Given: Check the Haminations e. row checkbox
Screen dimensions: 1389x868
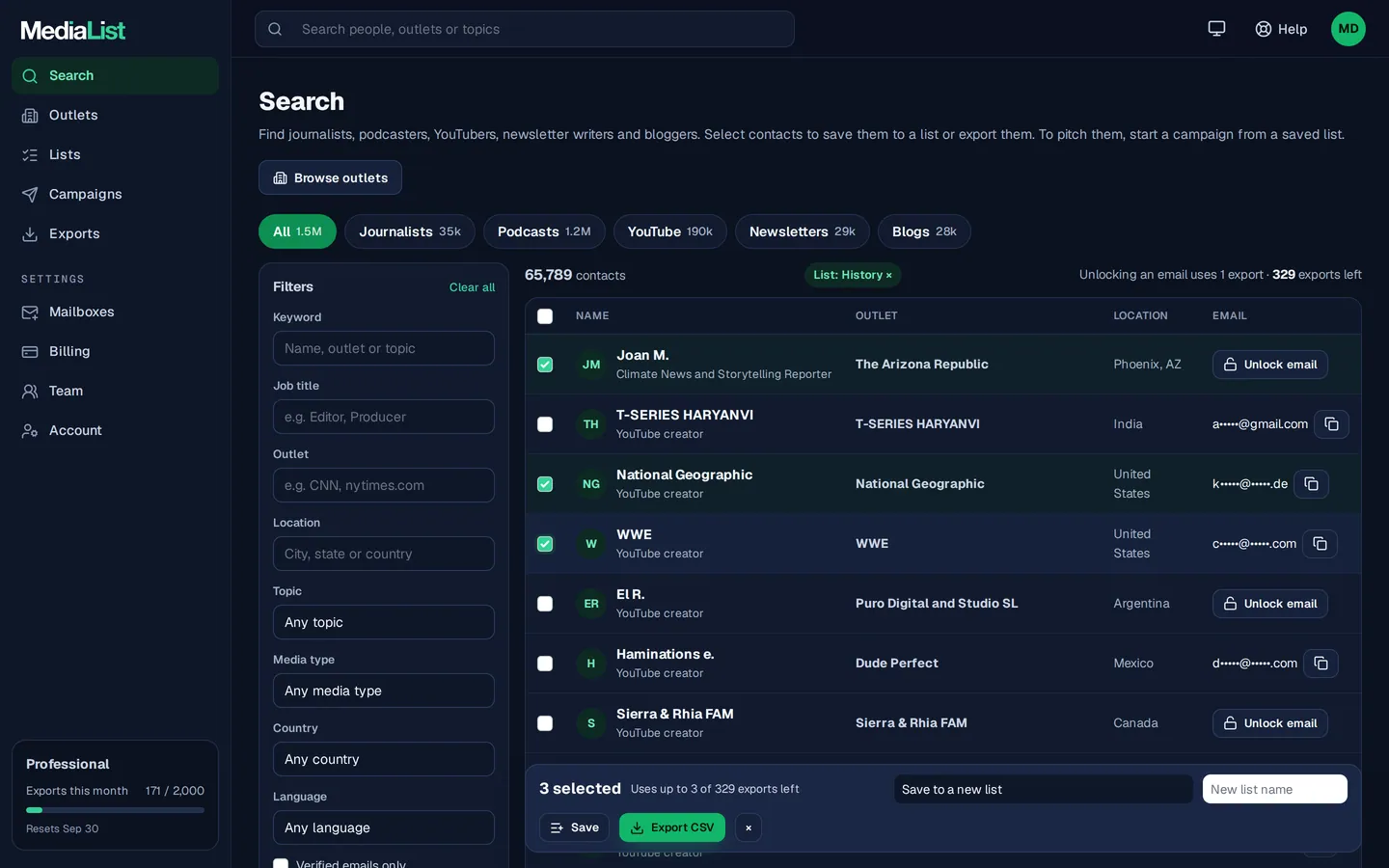Looking at the screenshot, I should point(545,664).
